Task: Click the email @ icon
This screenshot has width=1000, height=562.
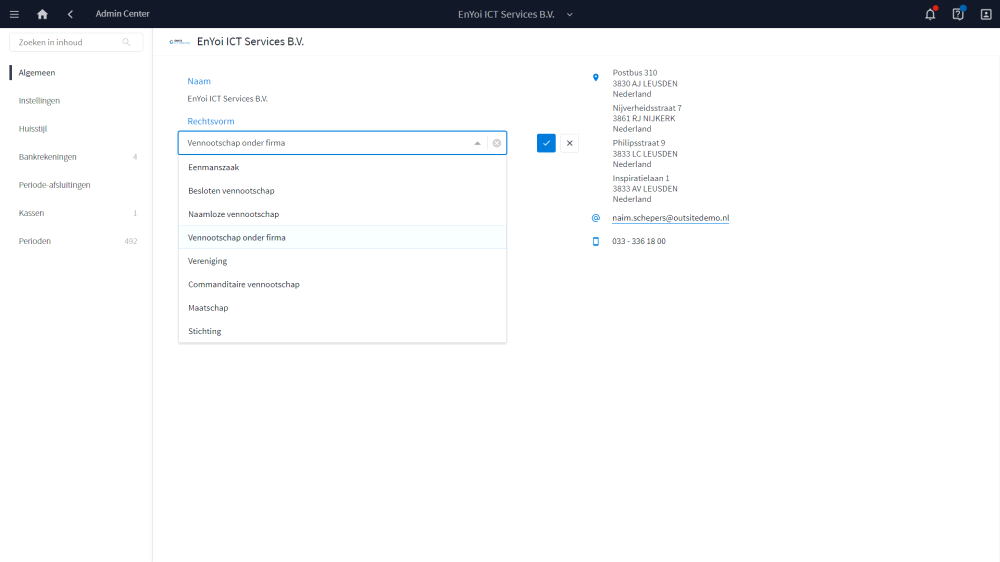Action: pyautogui.click(x=596, y=218)
